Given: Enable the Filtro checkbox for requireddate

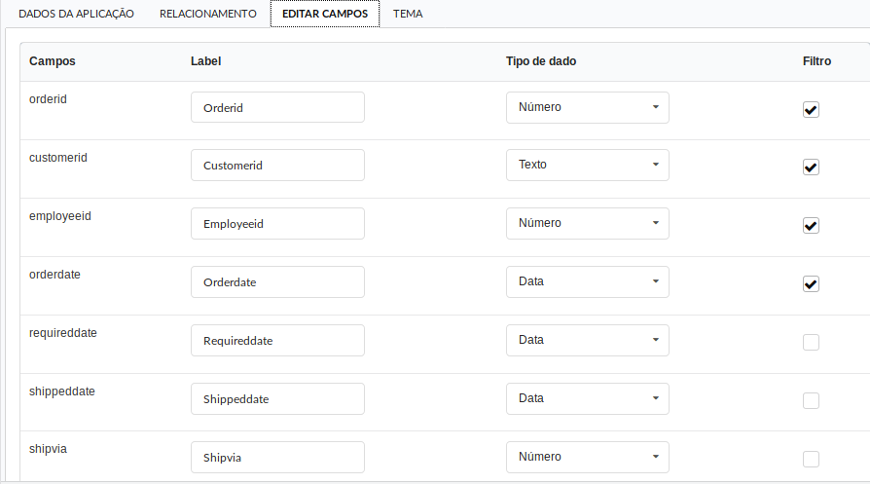Looking at the screenshot, I should (x=811, y=342).
